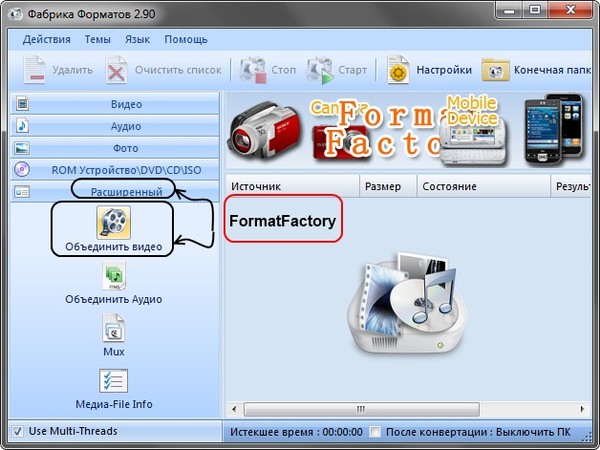Viewport: 600px width, 450px height.
Task: Click the disc icon of ROM Устройство
Action: (22, 170)
